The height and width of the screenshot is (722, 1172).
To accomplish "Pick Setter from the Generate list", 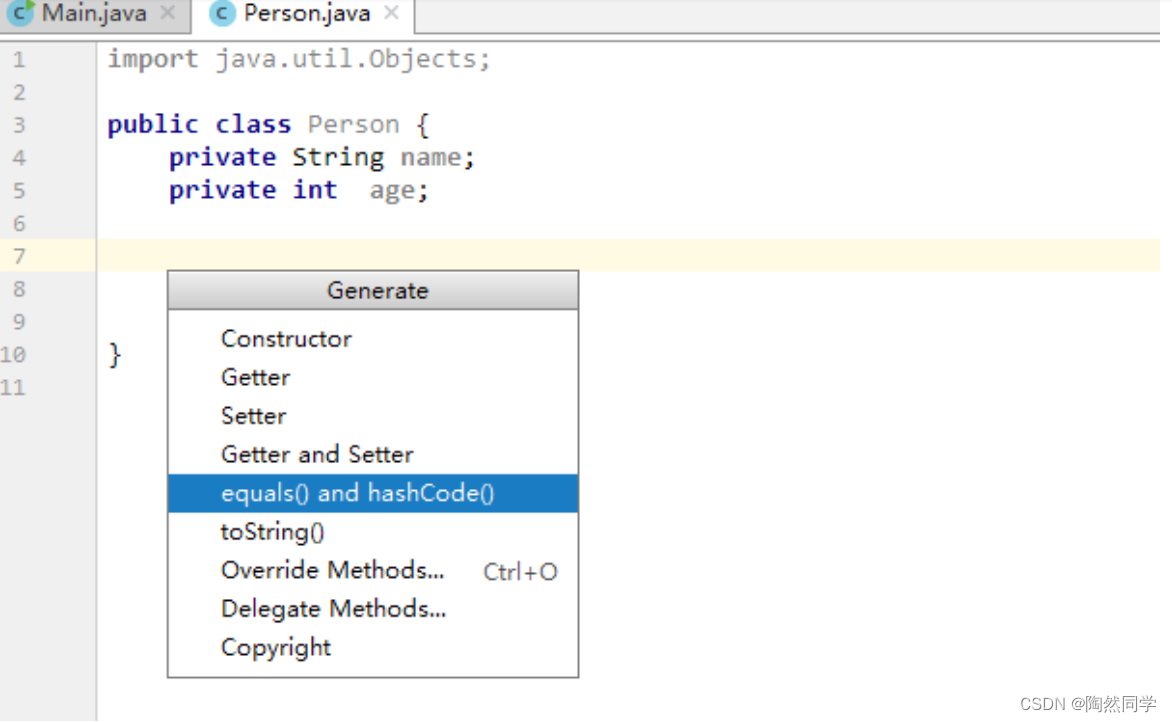I will click(x=254, y=416).
